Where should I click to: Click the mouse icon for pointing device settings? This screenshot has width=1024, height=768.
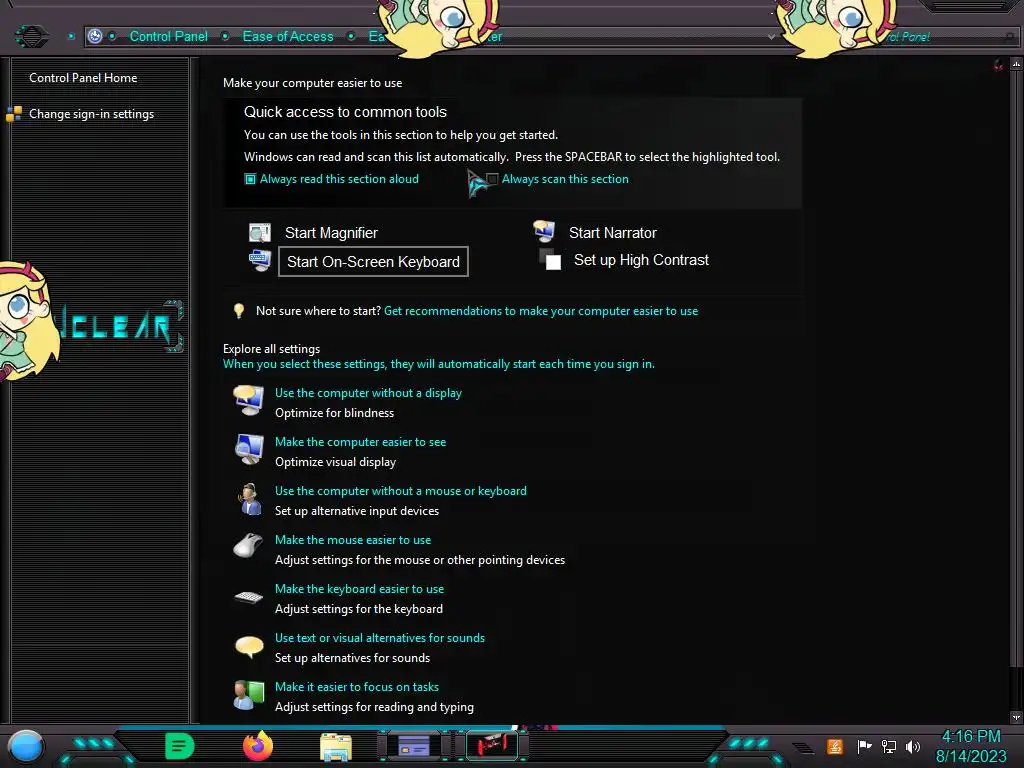point(248,546)
